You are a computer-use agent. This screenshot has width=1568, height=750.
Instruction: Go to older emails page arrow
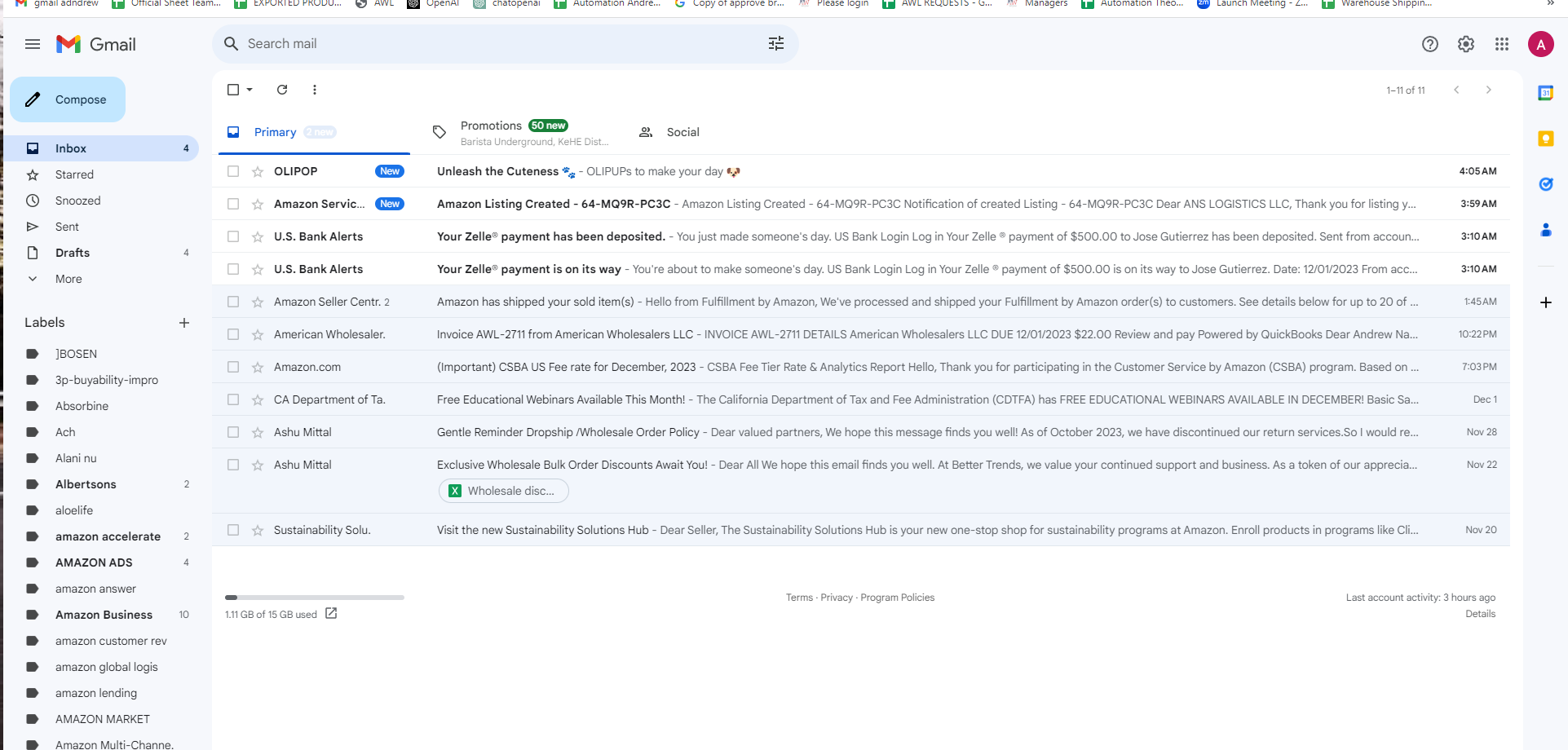pos(1489,90)
